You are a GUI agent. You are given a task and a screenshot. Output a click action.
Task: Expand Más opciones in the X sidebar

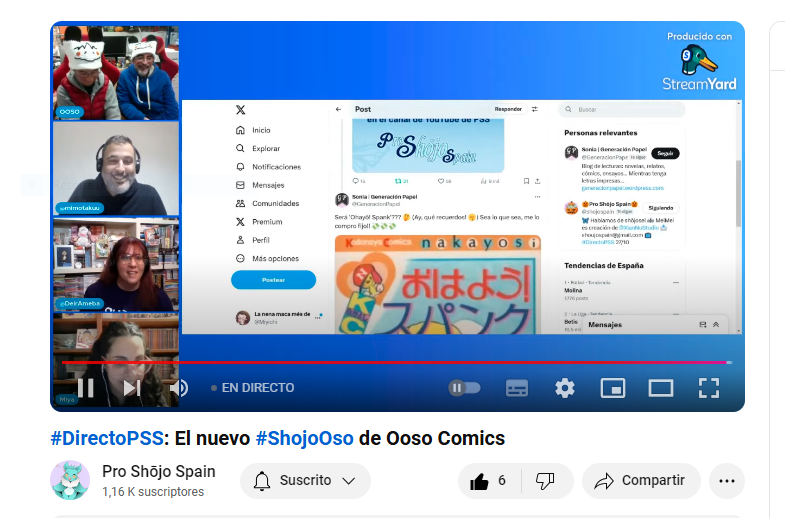[x=267, y=259]
